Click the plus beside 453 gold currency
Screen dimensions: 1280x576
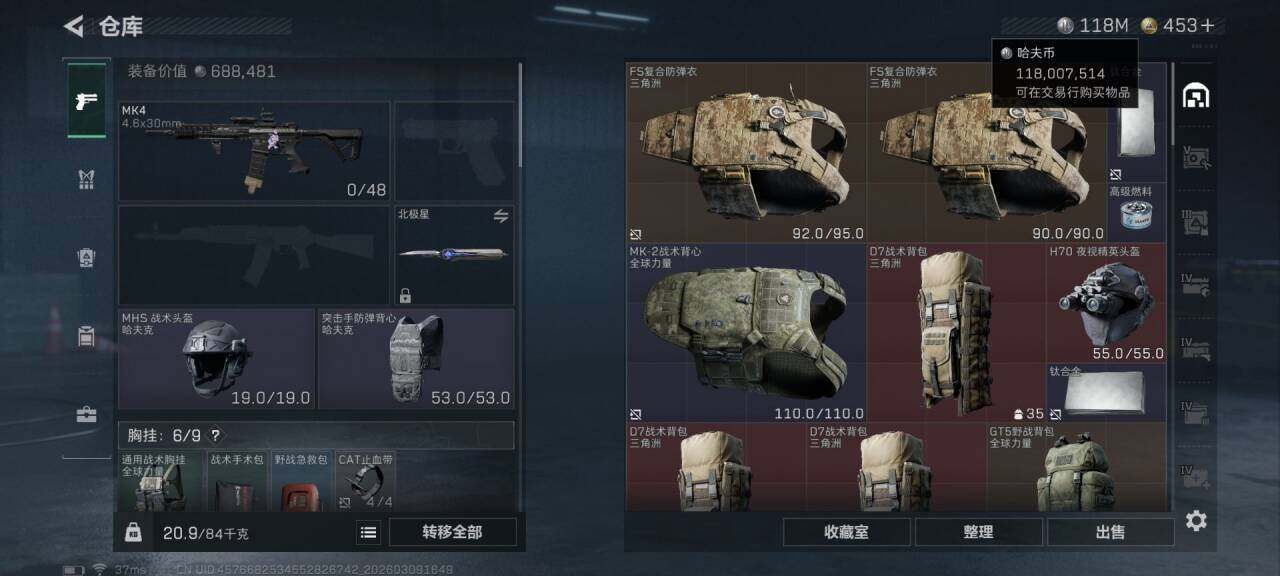tap(1207, 26)
